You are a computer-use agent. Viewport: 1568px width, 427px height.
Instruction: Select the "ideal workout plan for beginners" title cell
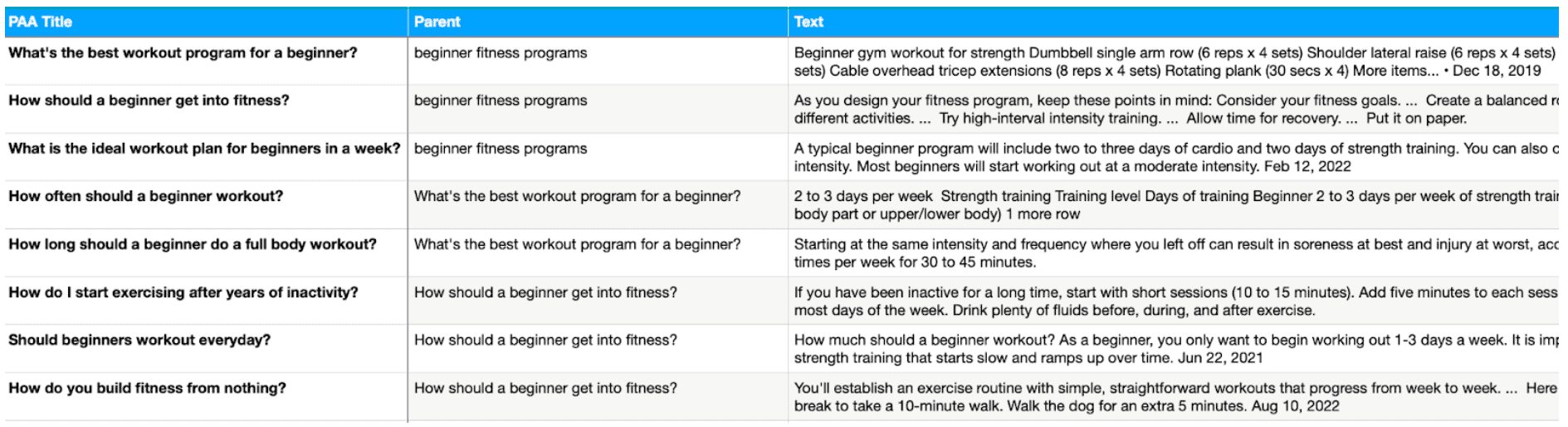click(x=204, y=149)
